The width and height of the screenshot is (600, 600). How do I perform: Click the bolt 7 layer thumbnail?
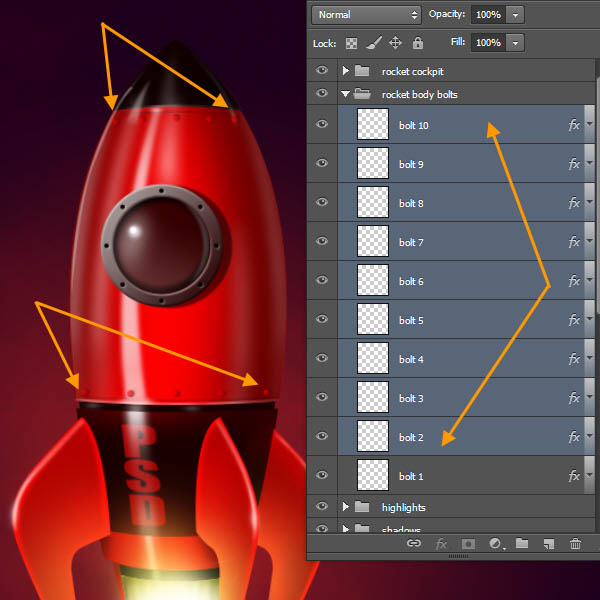(x=373, y=242)
